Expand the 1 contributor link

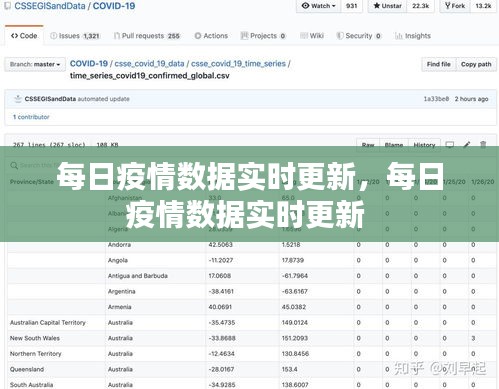pyautogui.click(x=31, y=117)
